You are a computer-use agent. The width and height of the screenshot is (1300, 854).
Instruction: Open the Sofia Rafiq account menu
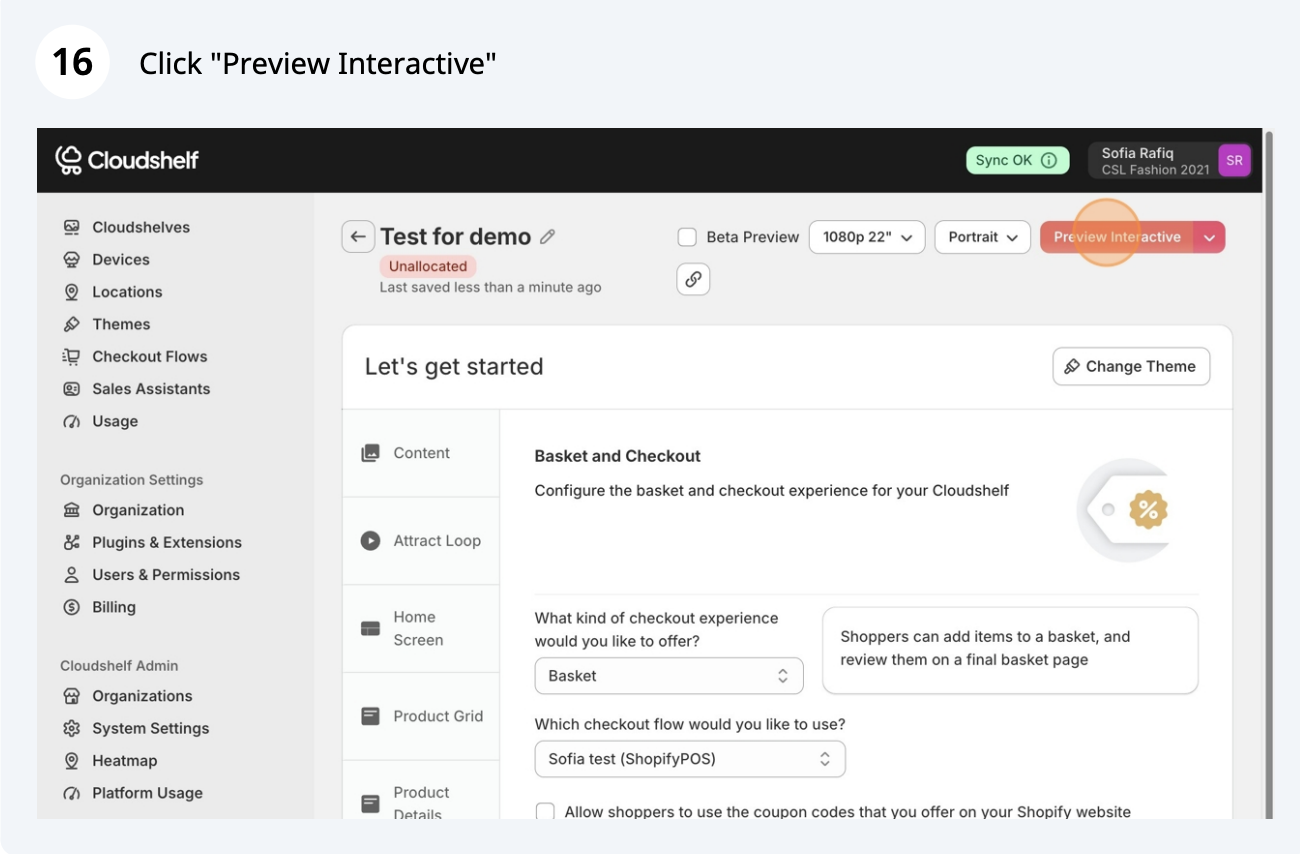pyautogui.click(x=1169, y=160)
